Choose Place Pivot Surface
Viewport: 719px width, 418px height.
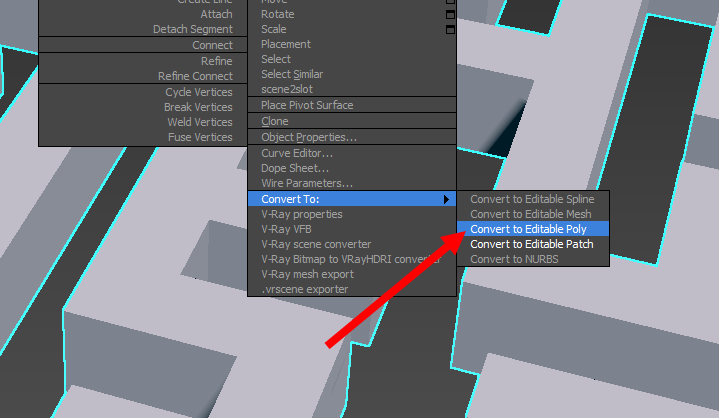pos(352,105)
